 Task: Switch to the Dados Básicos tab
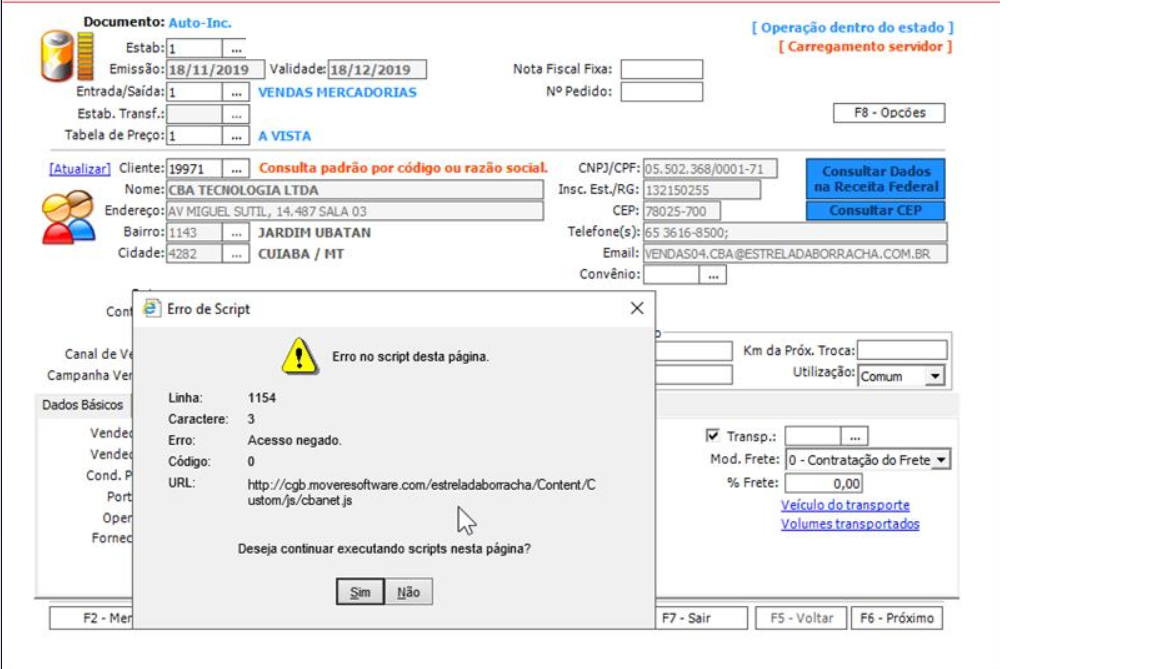(82, 405)
